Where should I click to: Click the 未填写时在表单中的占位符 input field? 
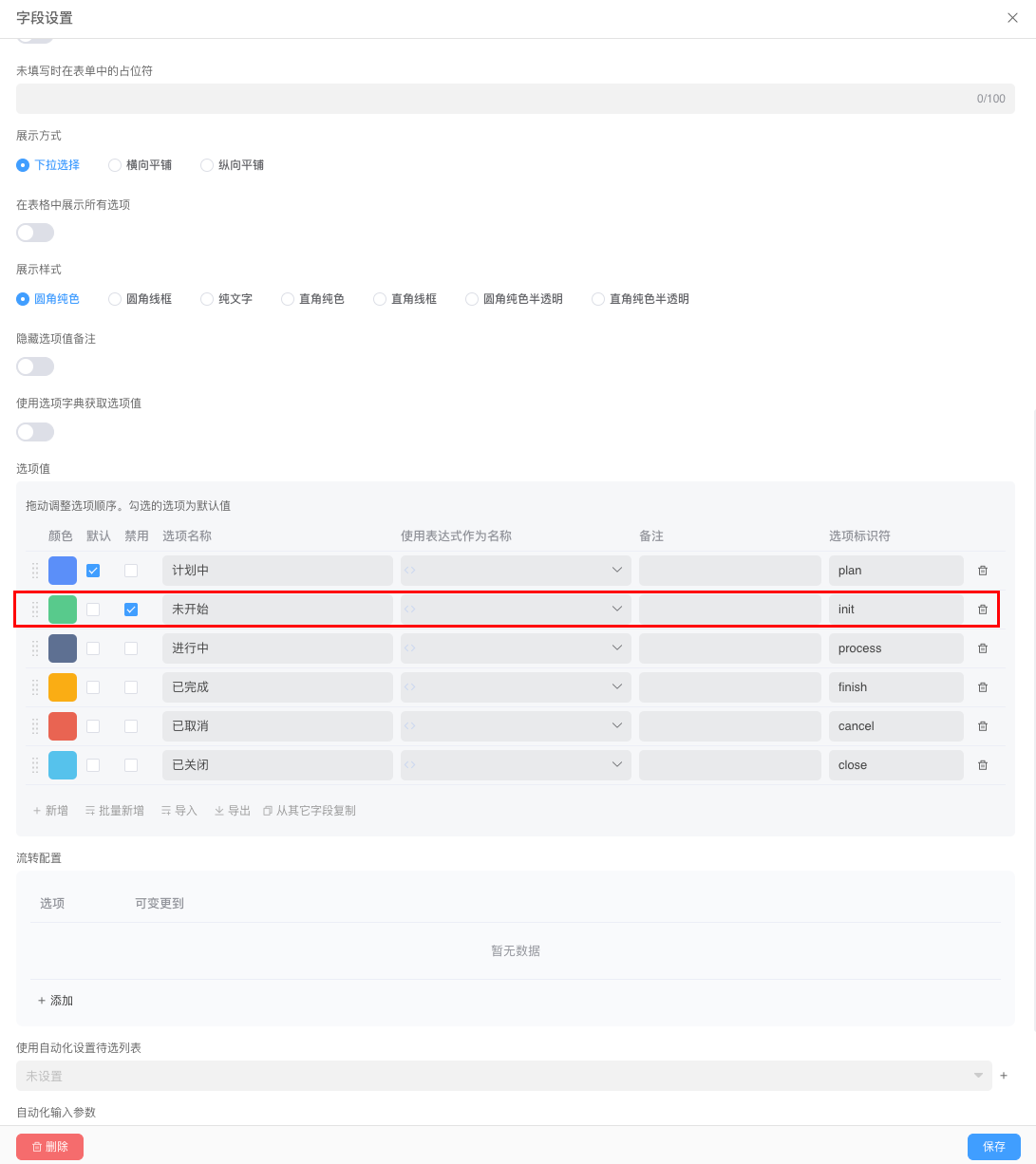click(494, 99)
